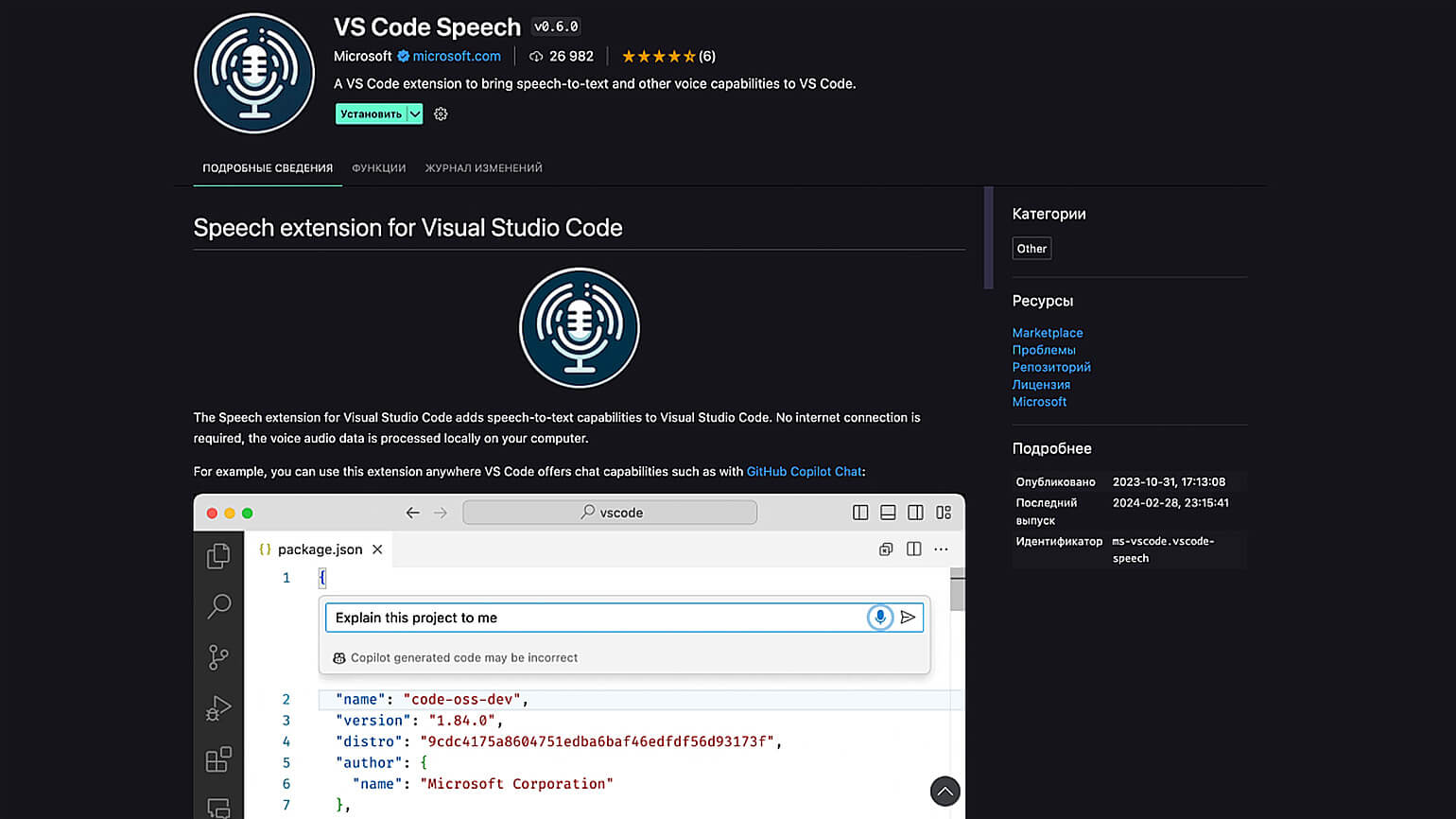This screenshot has height=819, width=1456.
Task: Switch to the ПОДРОБНЫЕ СВЕДЕНИЯ tab
Action: (268, 168)
